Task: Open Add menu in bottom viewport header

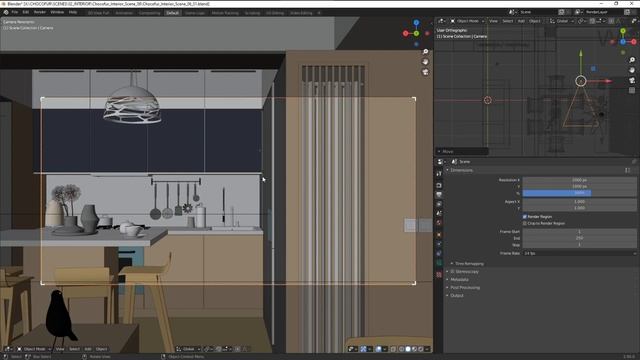Action: [x=88, y=349]
